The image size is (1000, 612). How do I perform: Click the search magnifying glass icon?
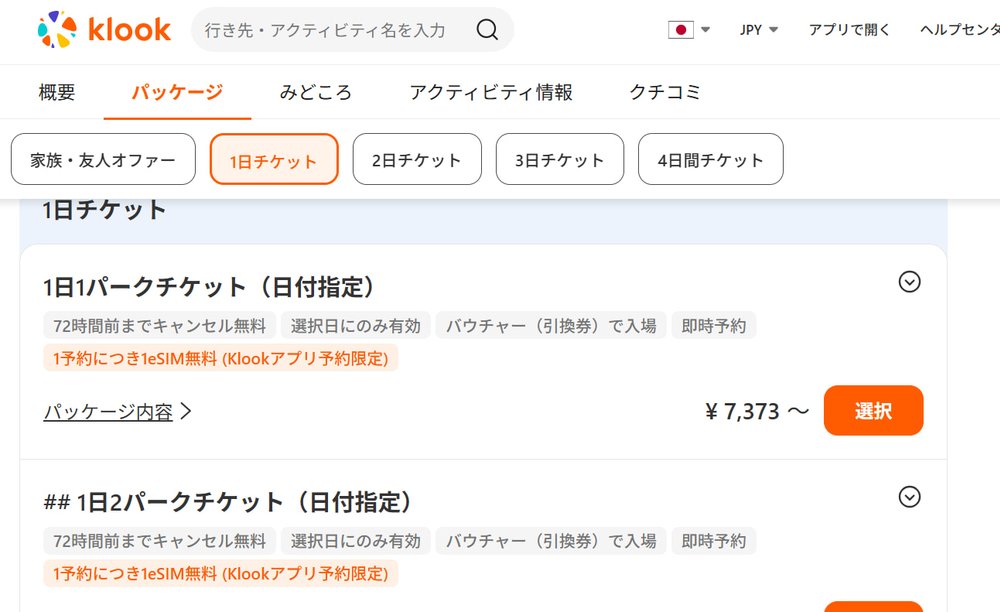(487, 30)
